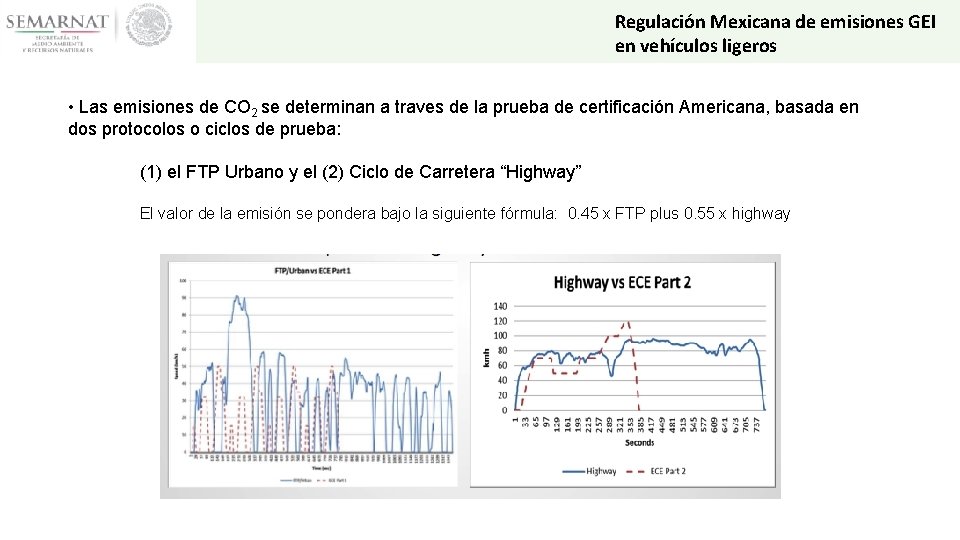Image resolution: width=960 pixels, height=540 pixels.
Task: Click the blue Highway legend line marker
Action: click(573, 471)
